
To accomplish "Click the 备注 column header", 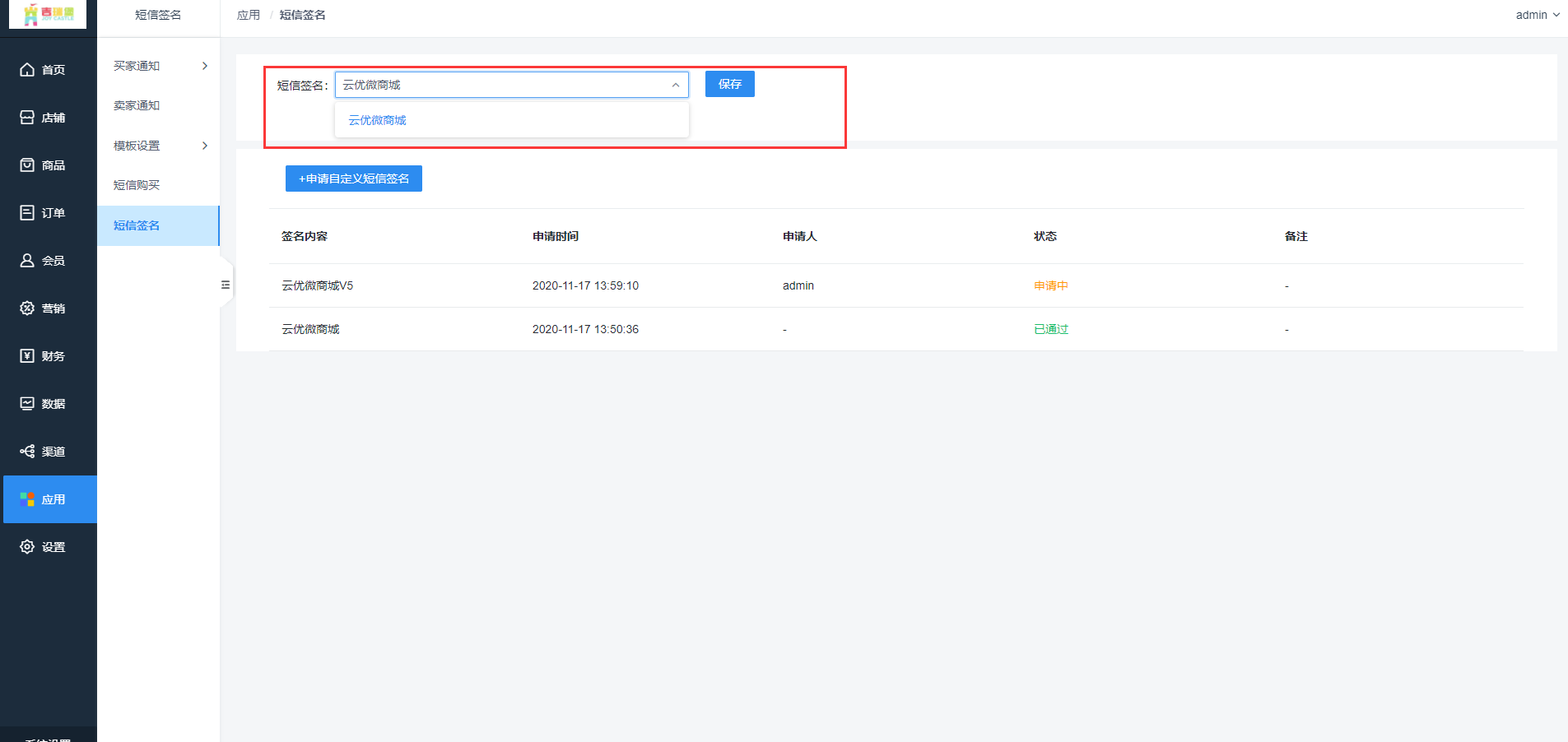I will click(1296, 236).
